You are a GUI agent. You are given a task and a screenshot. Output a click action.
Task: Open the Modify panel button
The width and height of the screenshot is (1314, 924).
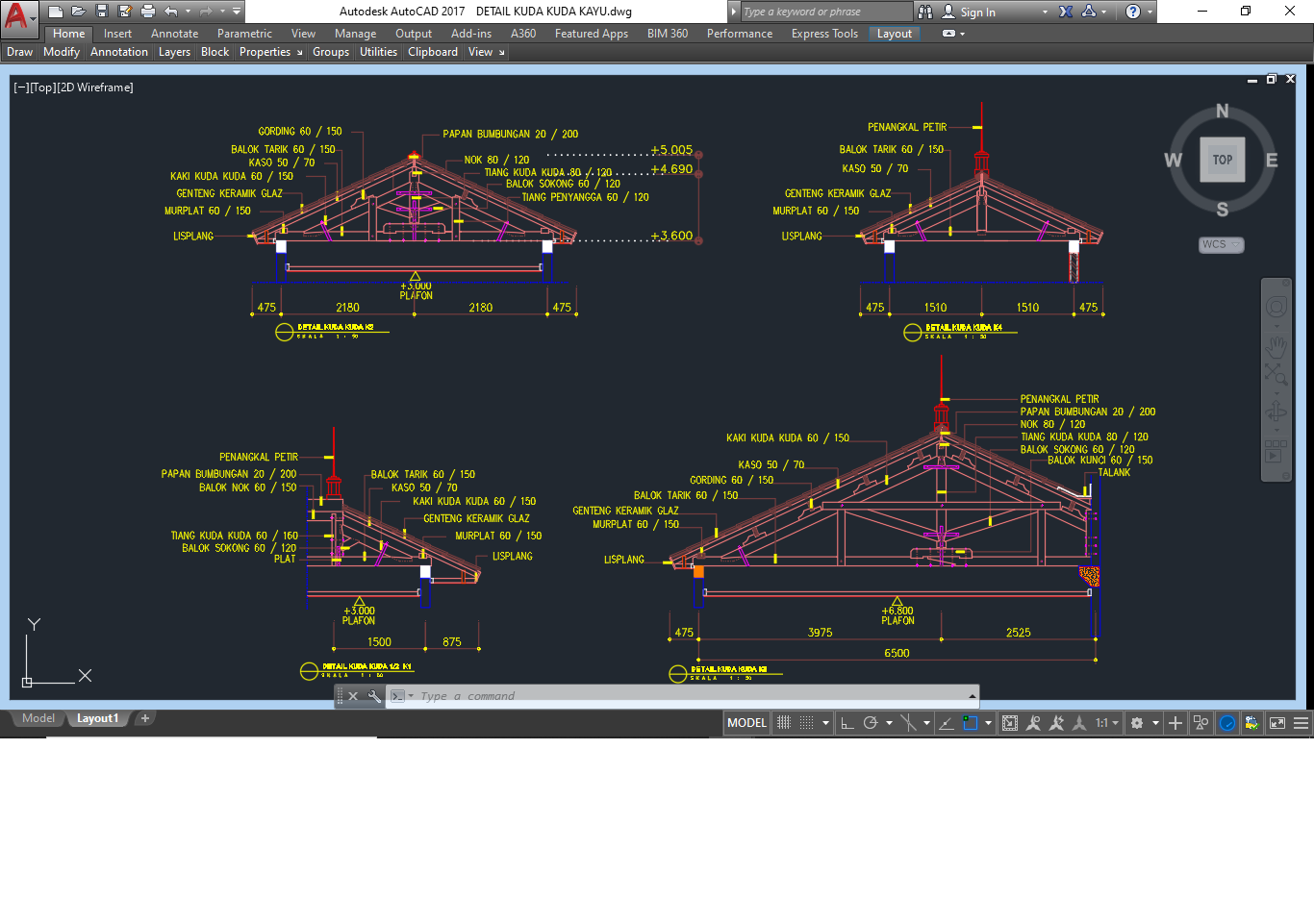(62, 52)
